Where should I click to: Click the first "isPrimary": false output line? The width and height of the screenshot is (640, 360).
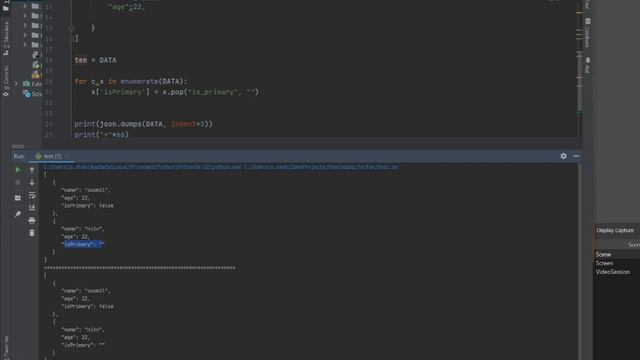87,206
